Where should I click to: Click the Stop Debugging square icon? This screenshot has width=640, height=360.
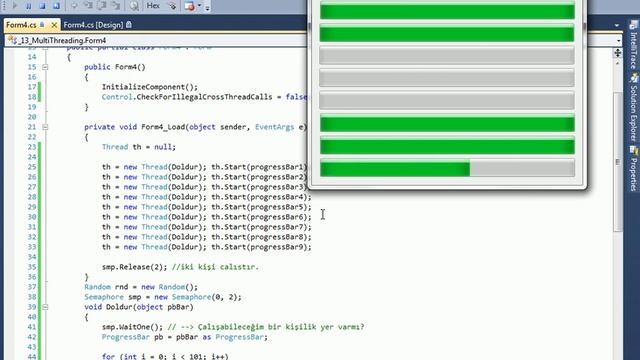(42, 6)
